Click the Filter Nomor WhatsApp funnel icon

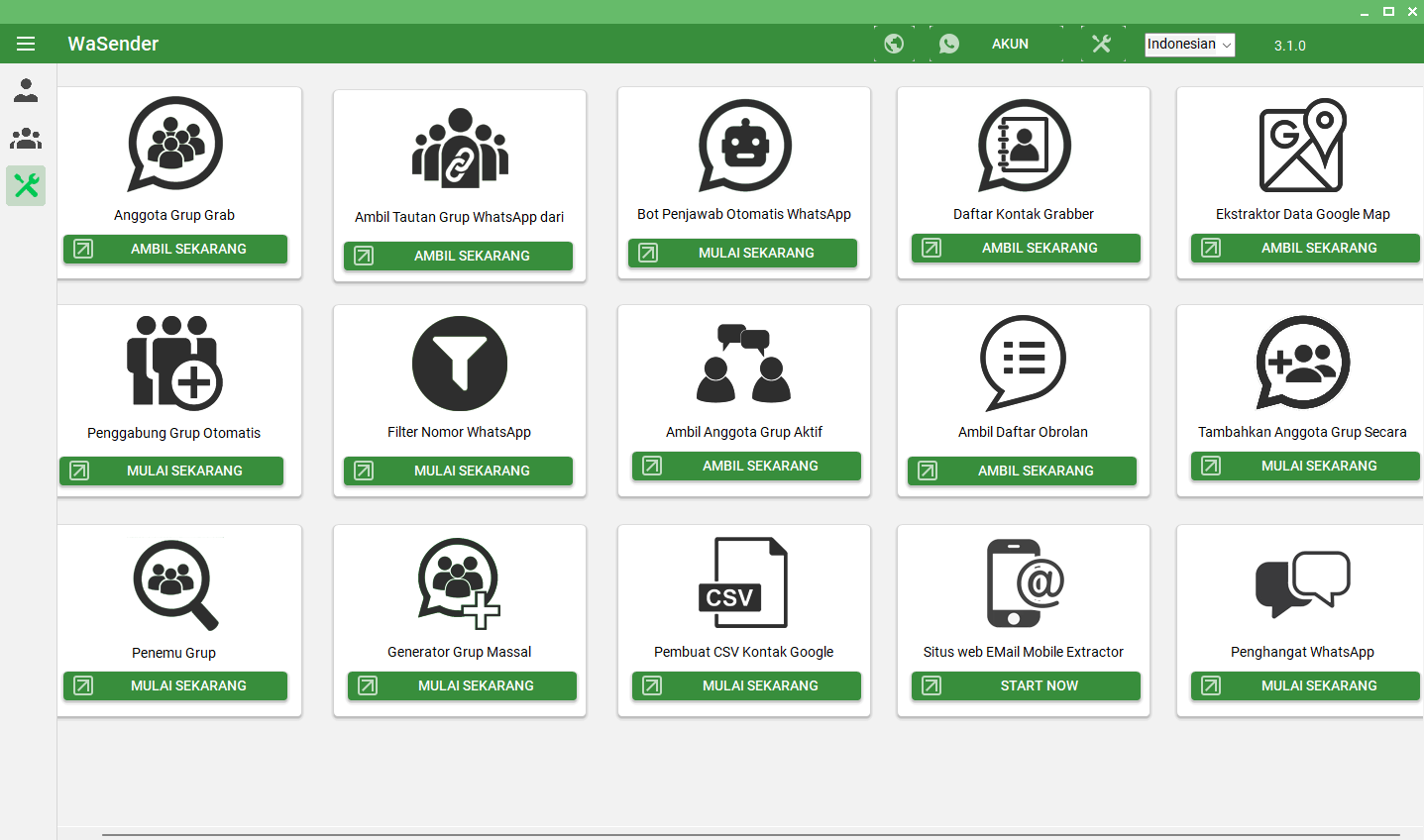click(x=460, y=364)
